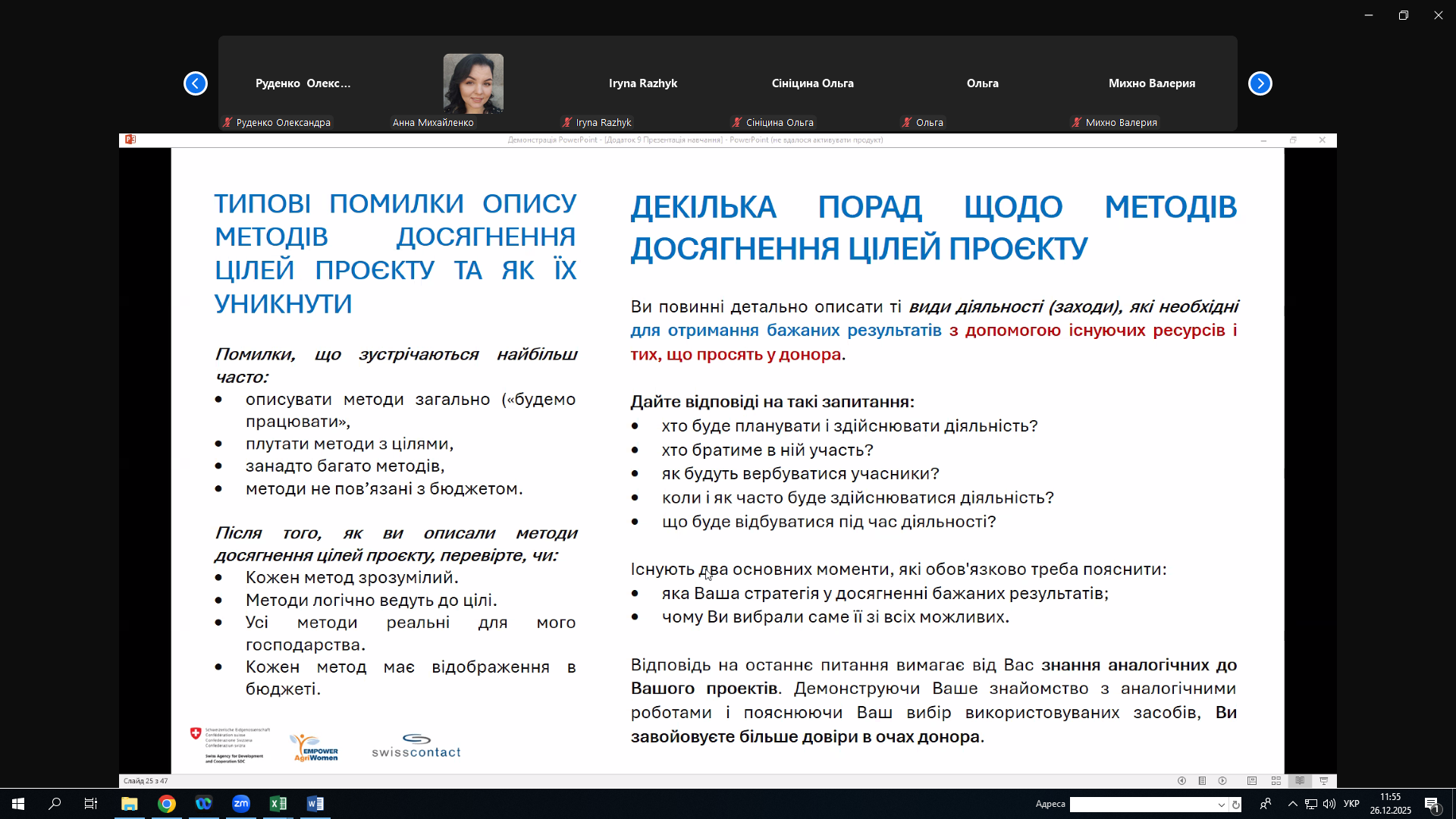
Task: Click the slide menu icon in status bar
Action: coord(1202,781)
